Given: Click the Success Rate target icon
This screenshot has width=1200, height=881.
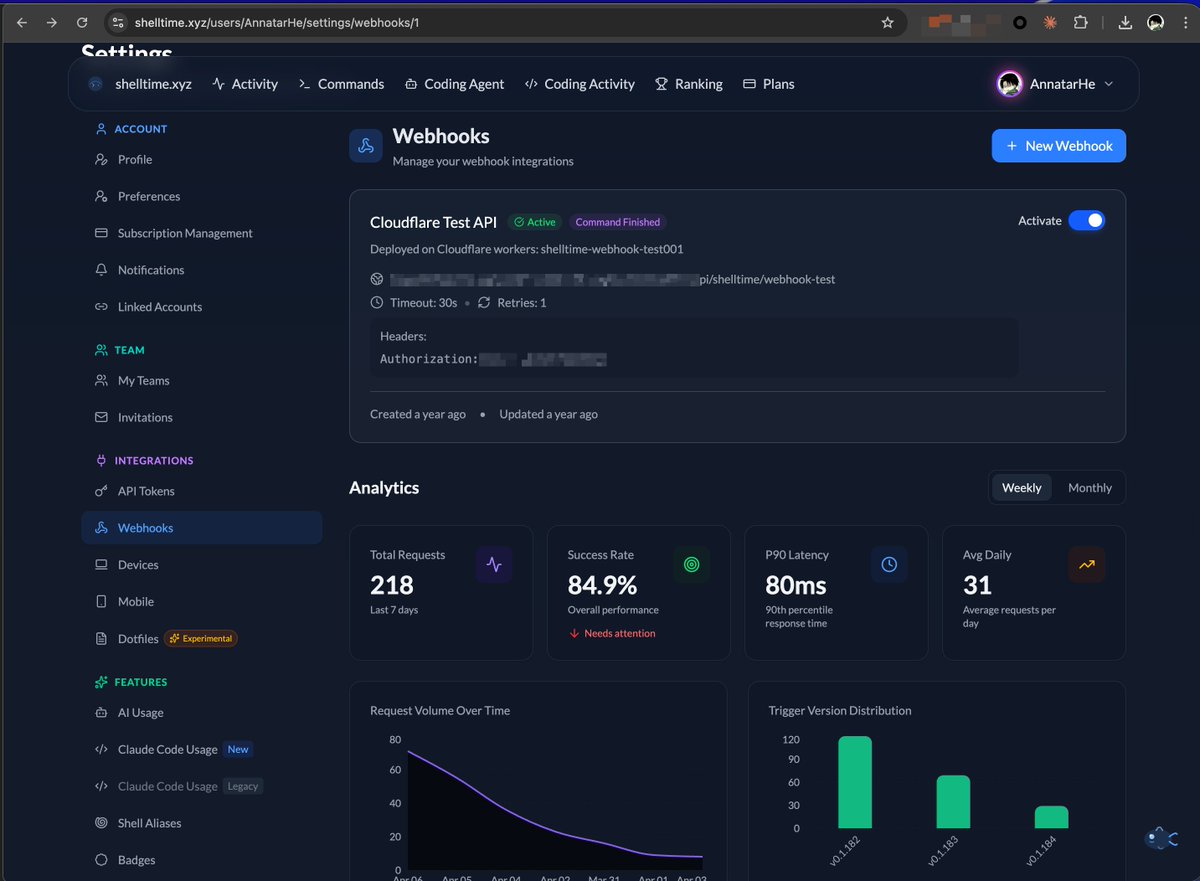Looking at the screenshot, I should (x=691, y=564).
